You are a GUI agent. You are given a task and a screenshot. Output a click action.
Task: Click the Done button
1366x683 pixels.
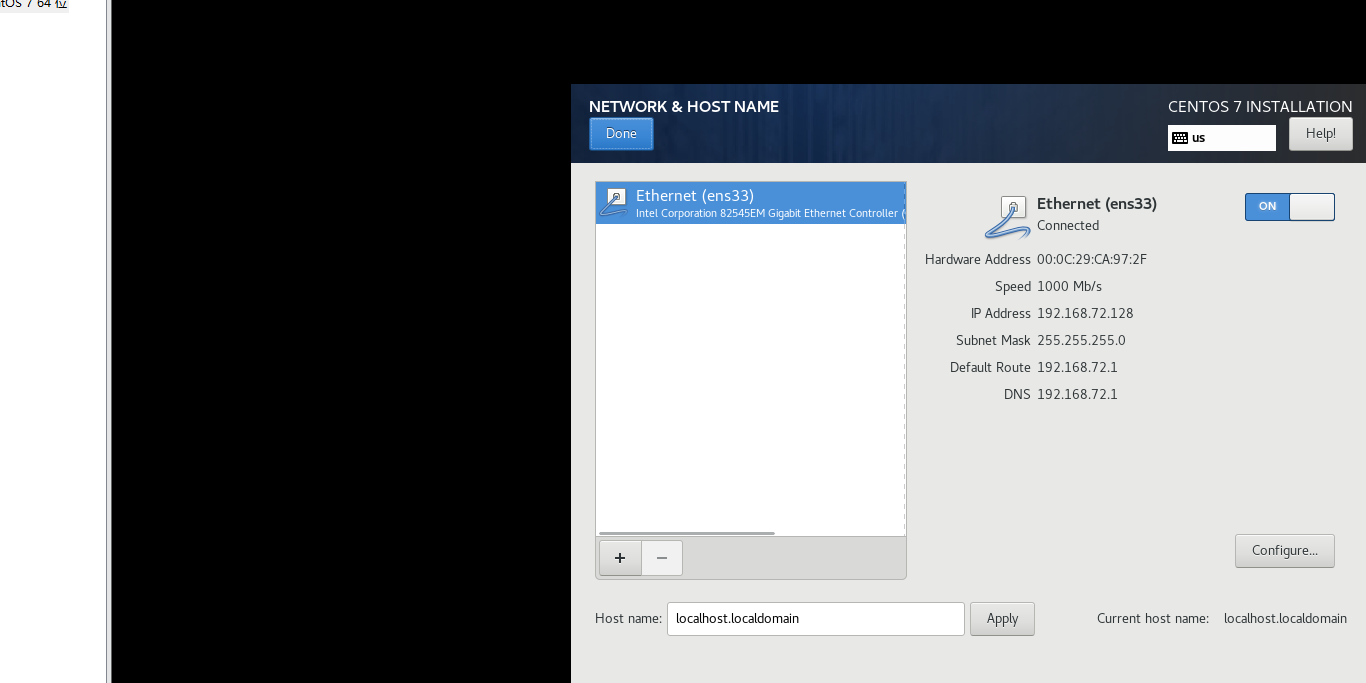click(x=621, y=134)
